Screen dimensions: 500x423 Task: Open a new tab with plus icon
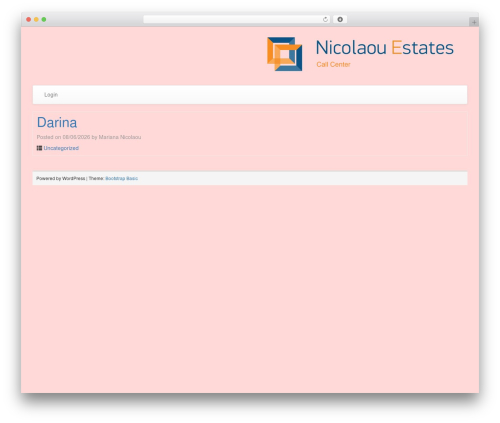[x=474, y=22]
